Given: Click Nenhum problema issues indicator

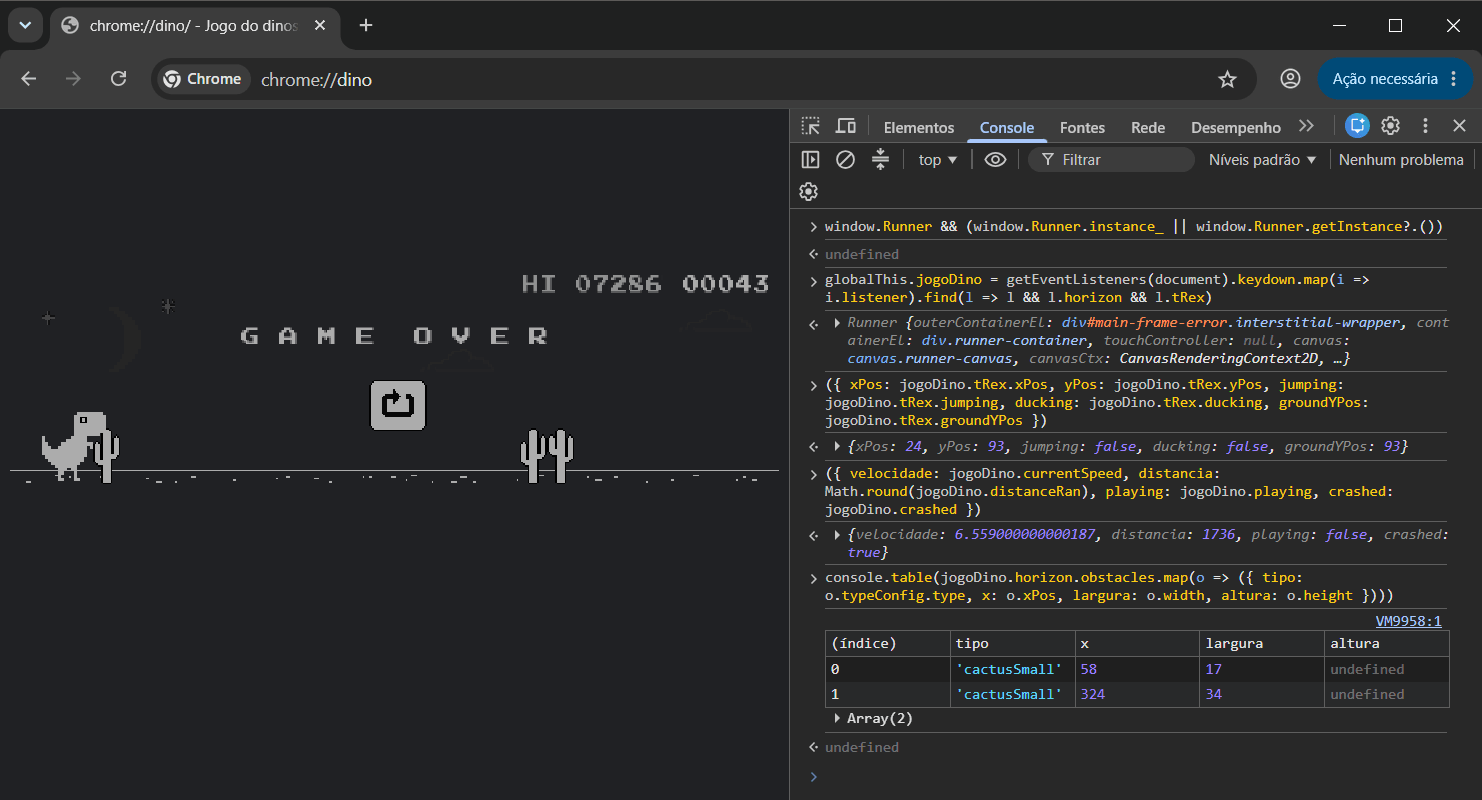Looking at the screenshot, I should (x=1401, y=160).
